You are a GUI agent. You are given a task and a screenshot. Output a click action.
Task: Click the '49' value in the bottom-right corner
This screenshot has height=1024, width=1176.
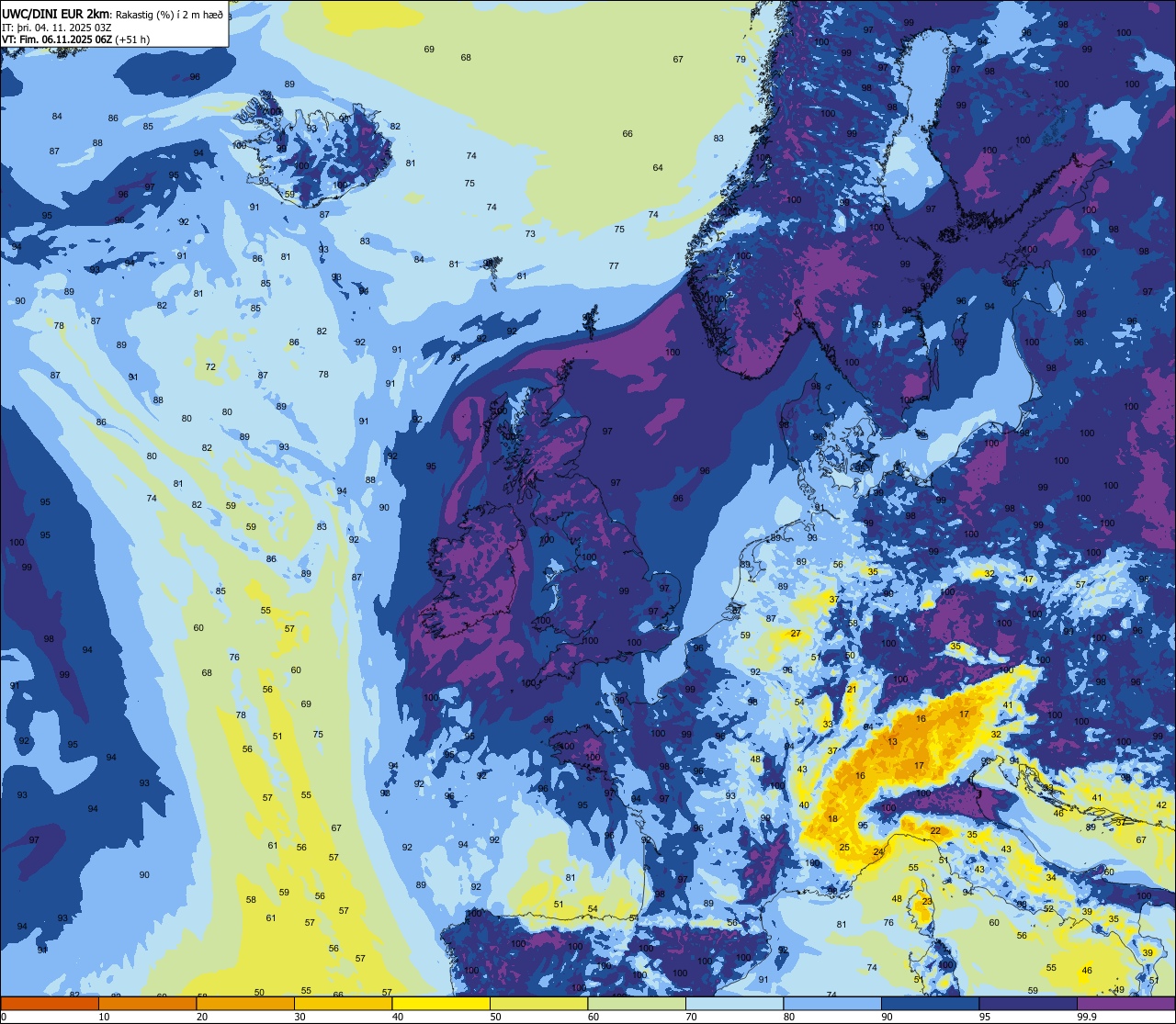(x=1118, y=989)
